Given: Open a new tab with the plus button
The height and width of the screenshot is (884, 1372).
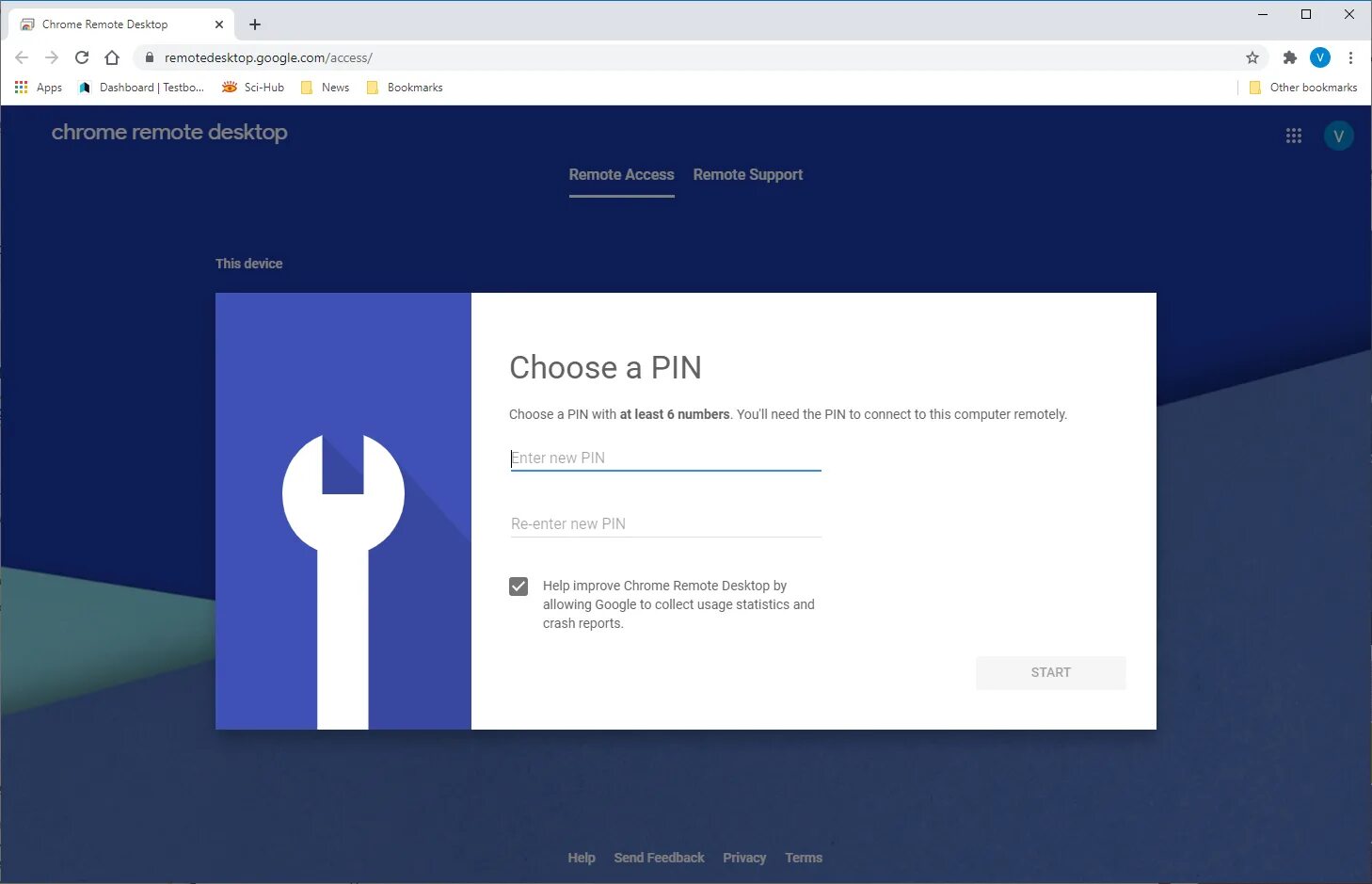Looking at the screenshot, I should [x=255, y=24].
